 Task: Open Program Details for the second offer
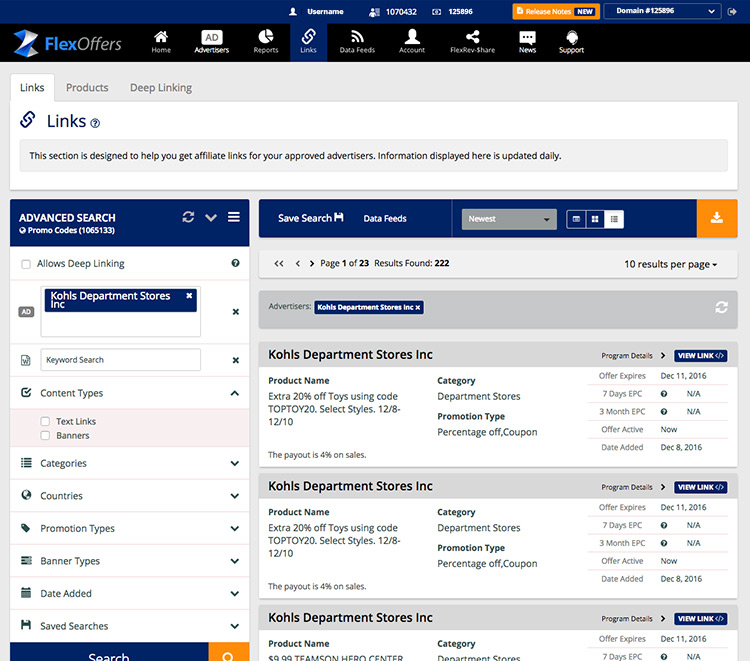pyautogui.click(x=633, y=487)
